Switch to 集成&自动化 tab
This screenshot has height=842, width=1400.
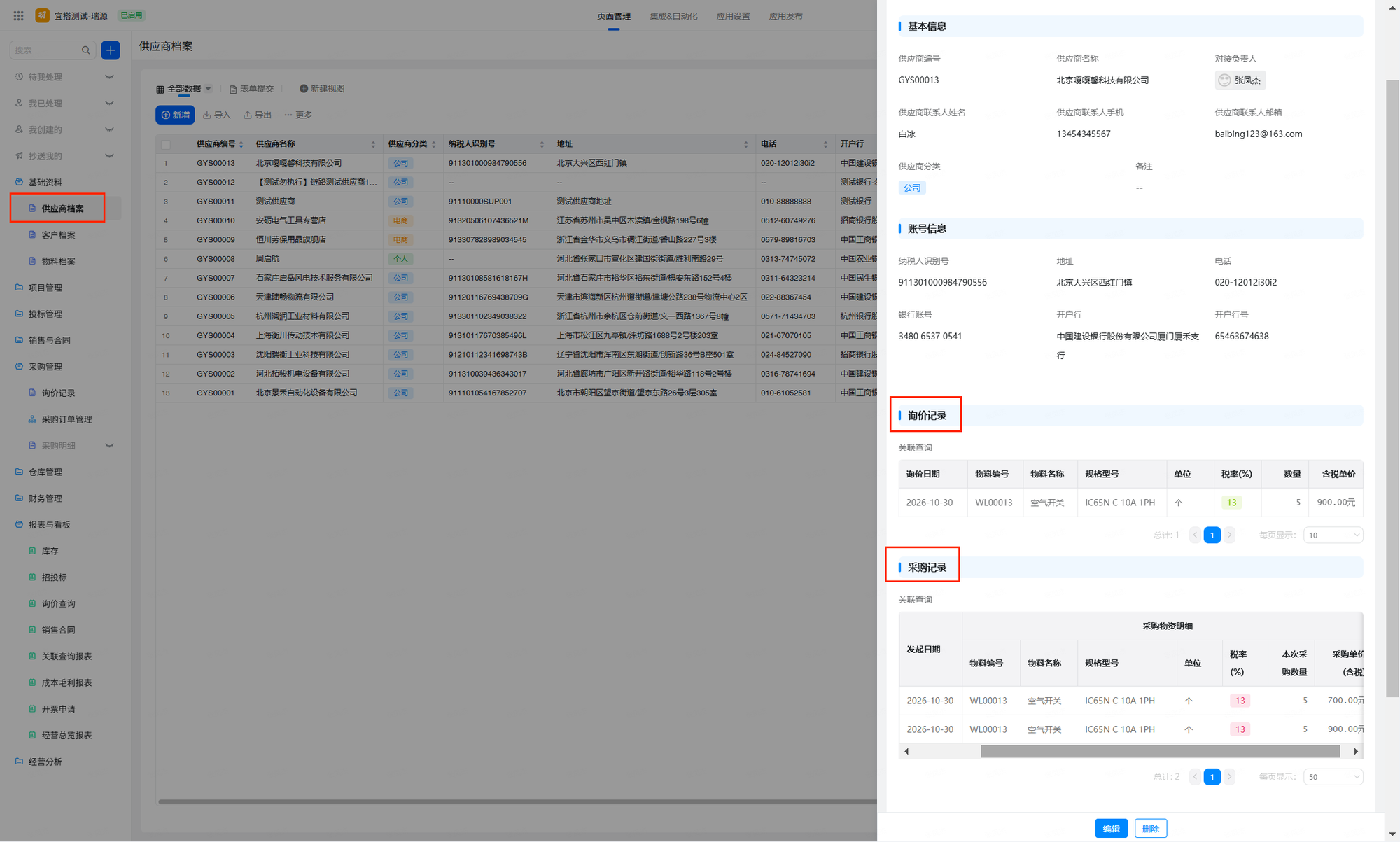pyautogui.click(x=673, y=16)
